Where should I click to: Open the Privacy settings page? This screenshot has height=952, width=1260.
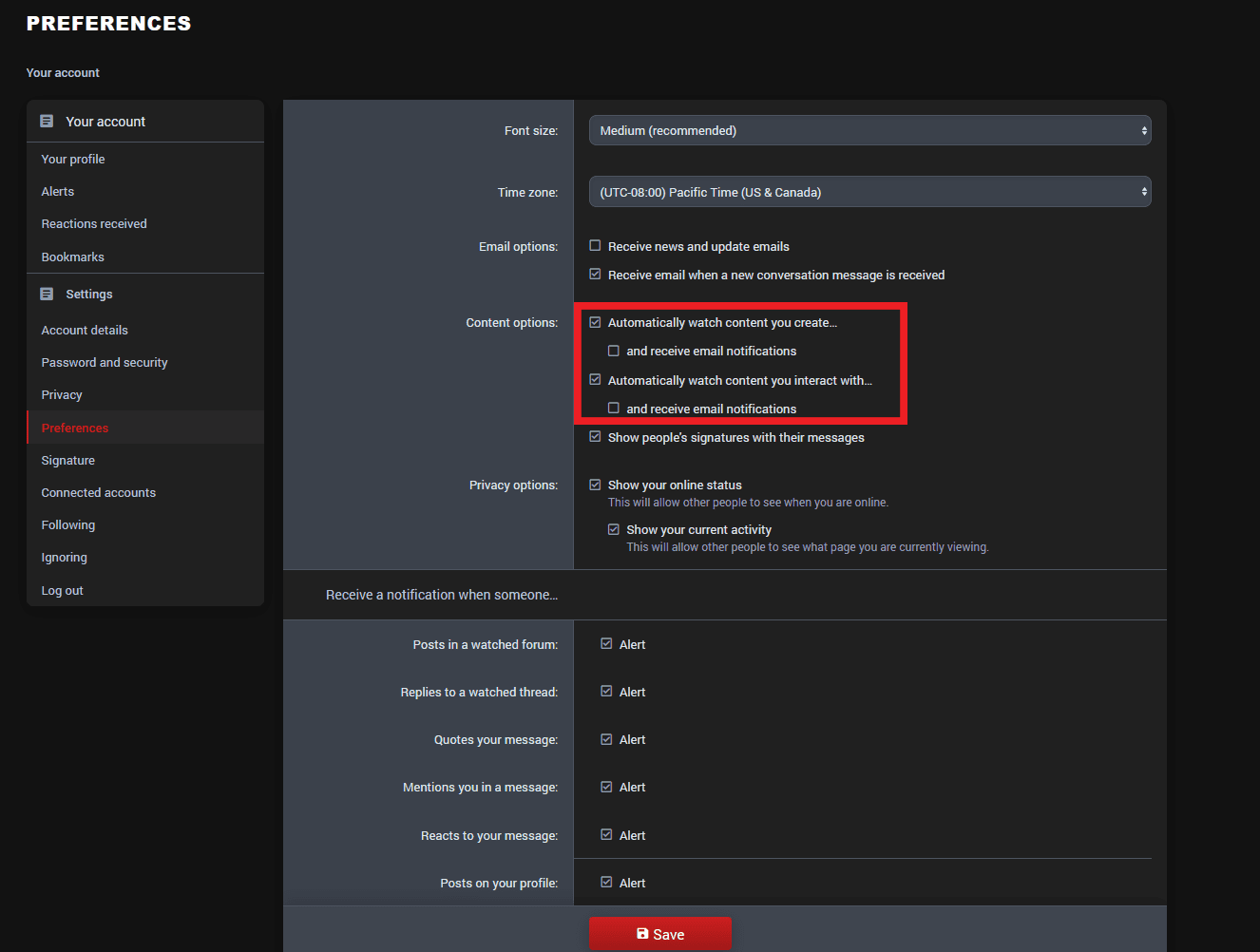click(x=62, y=395)
